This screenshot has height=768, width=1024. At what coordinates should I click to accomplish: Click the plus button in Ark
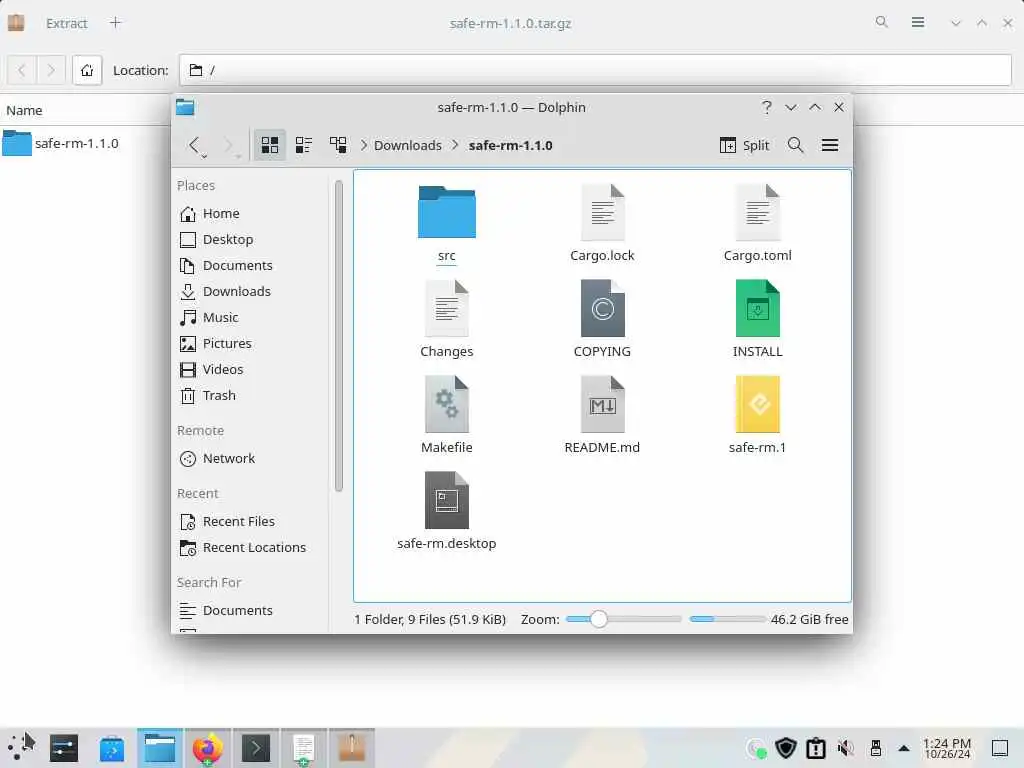point(116,23)
